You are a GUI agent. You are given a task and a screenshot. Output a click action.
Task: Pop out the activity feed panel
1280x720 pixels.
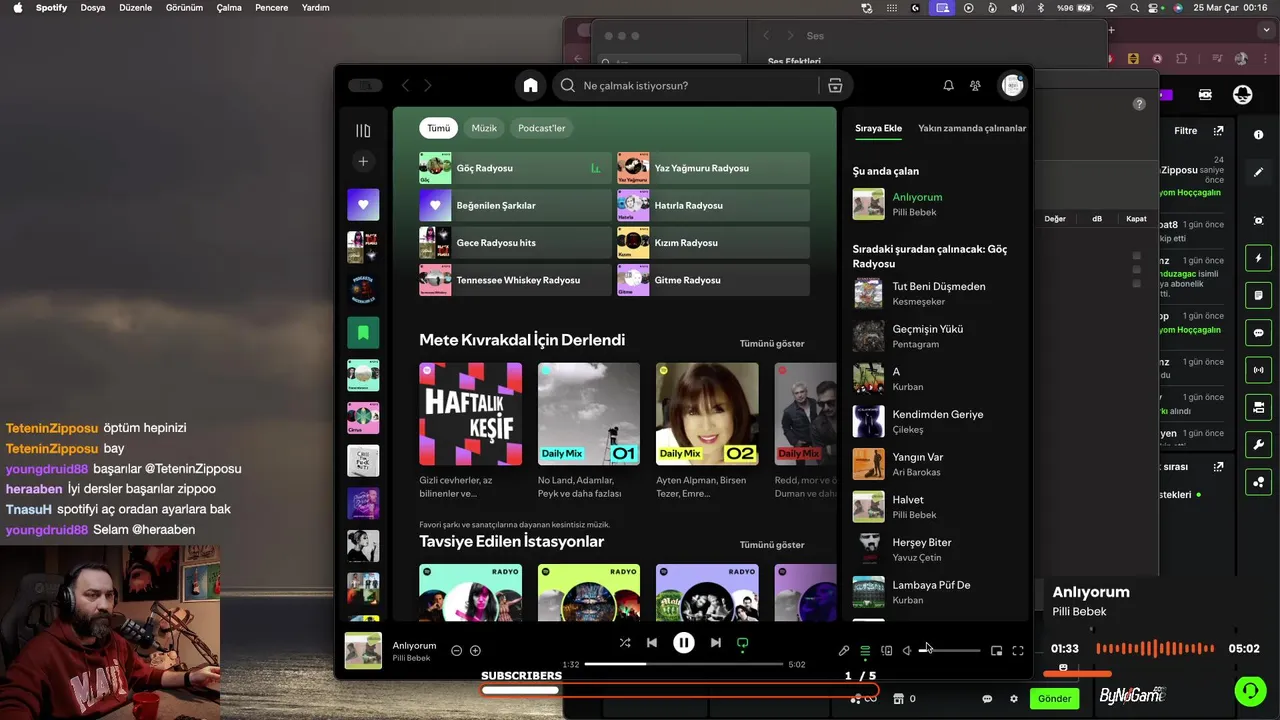(x=1218, y=131)
